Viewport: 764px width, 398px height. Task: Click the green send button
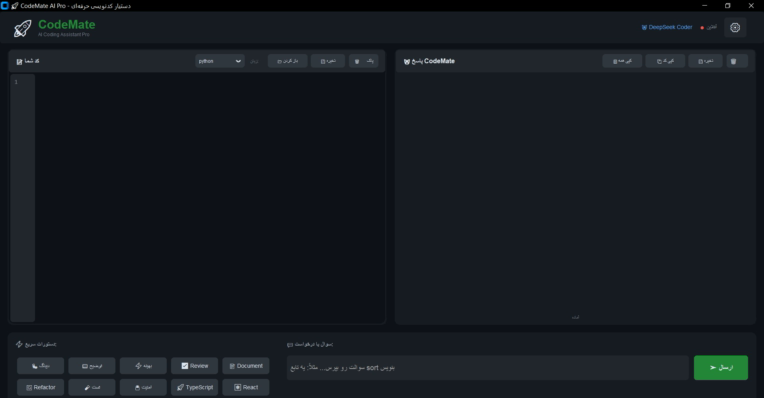click(721, 368)
